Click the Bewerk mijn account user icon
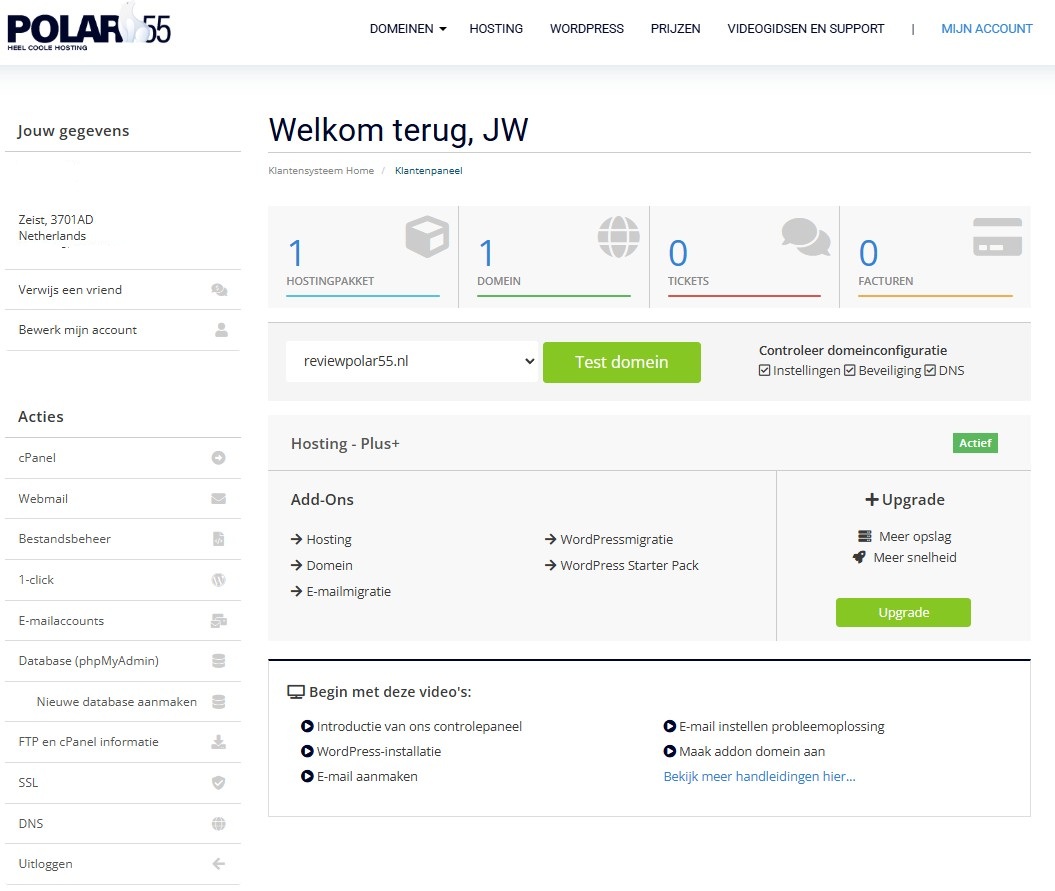The height and width of the screenshot is (891, 1055). pos(221,330)
